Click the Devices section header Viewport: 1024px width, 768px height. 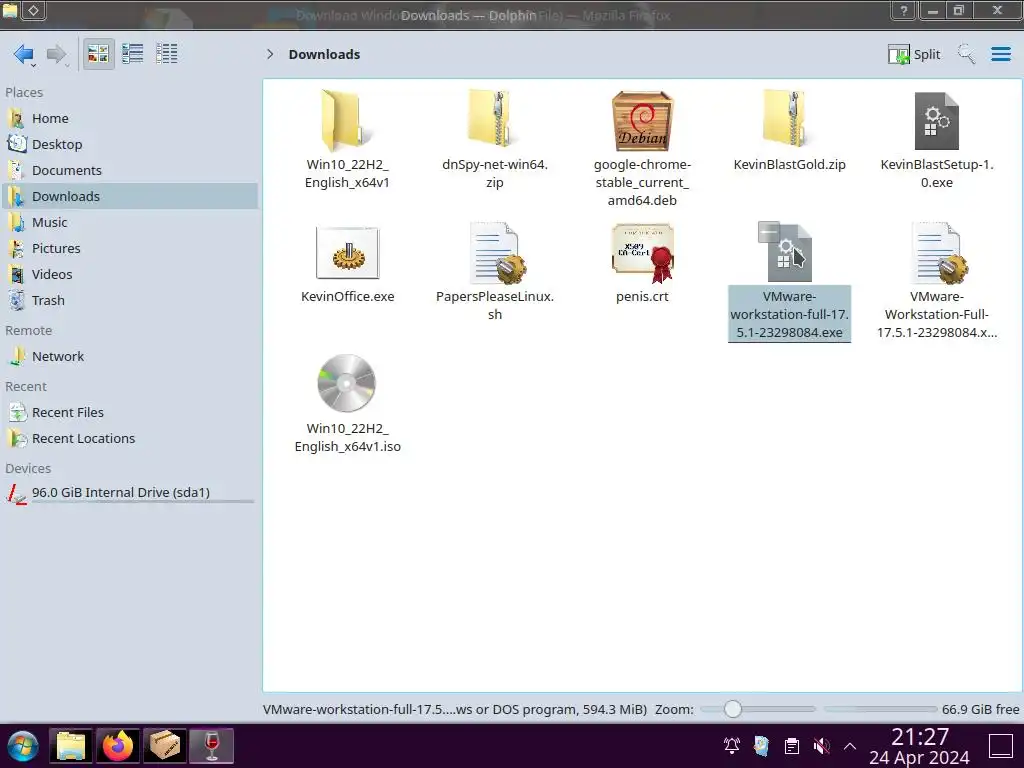pos(28,468)
